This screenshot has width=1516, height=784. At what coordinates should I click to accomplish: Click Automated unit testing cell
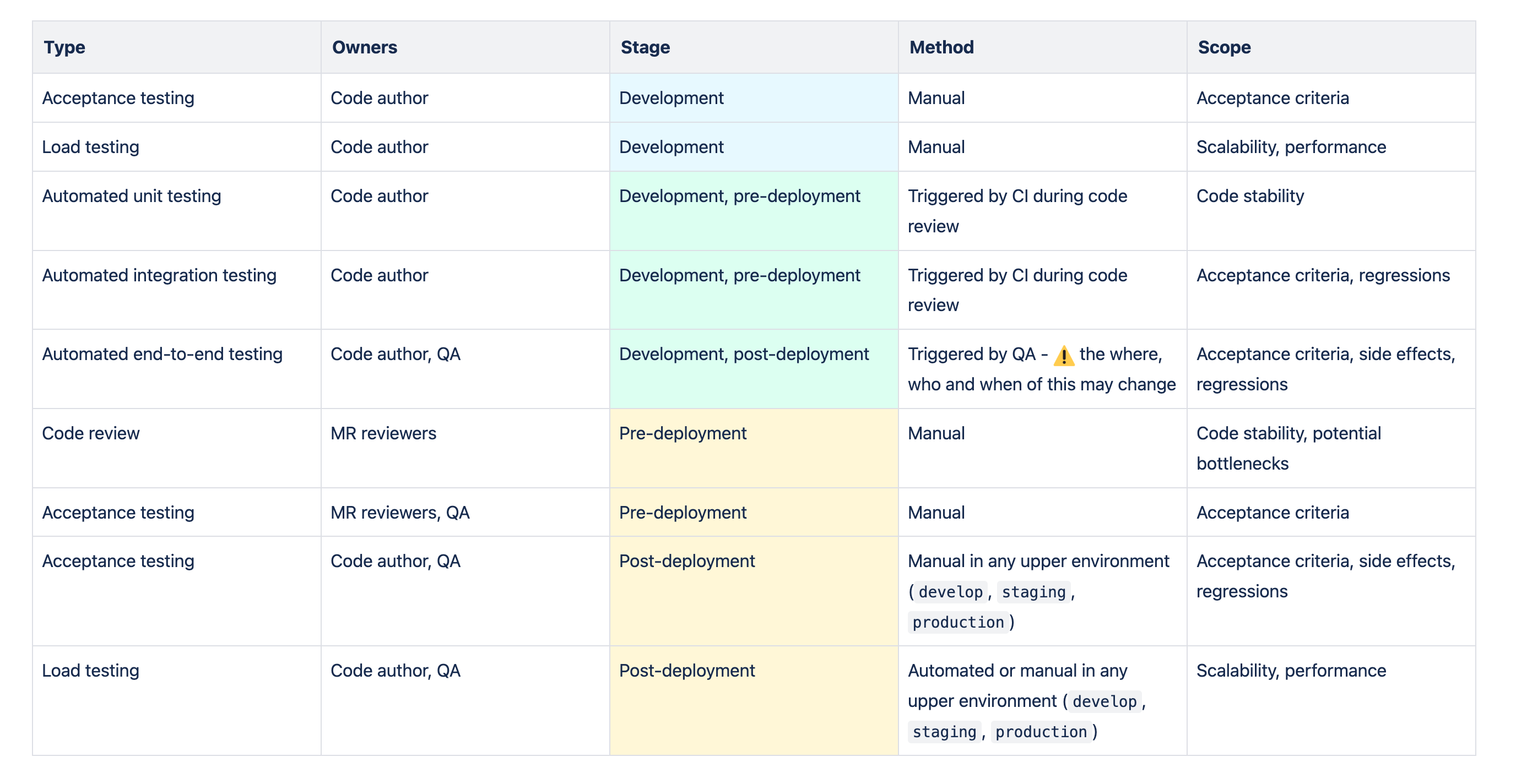131,196
